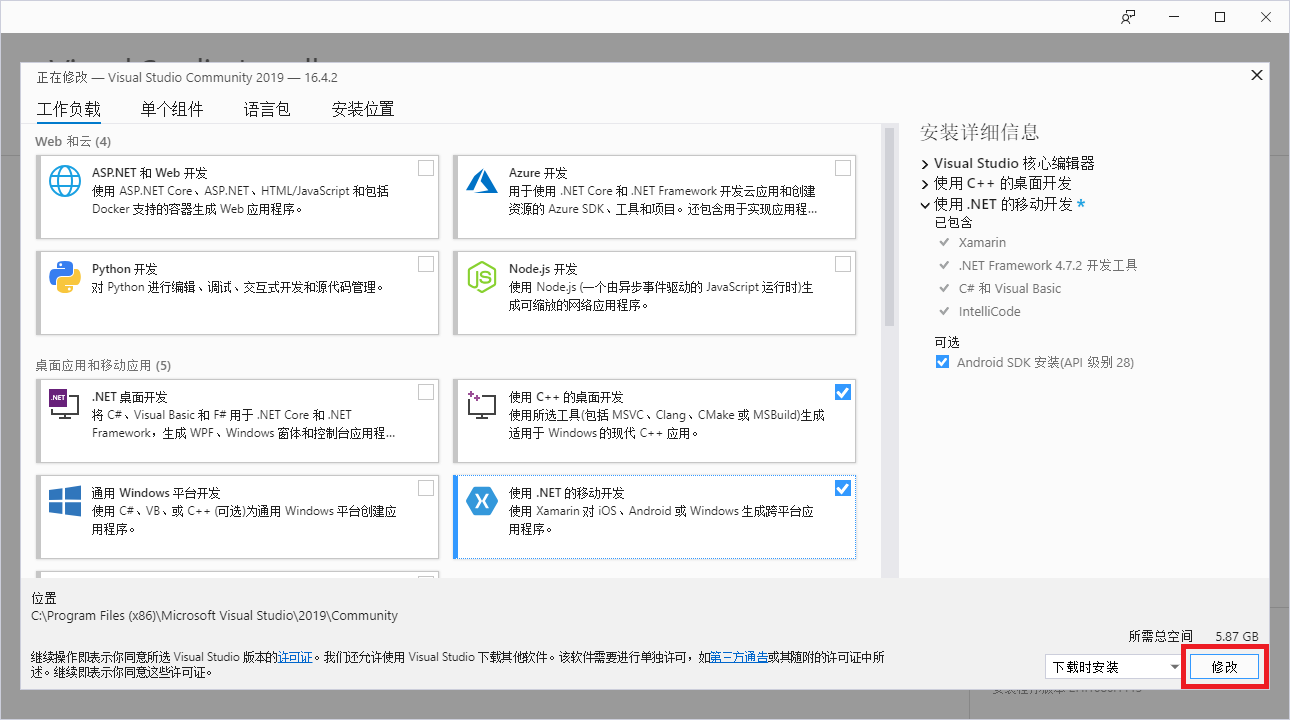Click the install location path text
The width and height of the screenshot is (1290, 720).
pos(215,616)
